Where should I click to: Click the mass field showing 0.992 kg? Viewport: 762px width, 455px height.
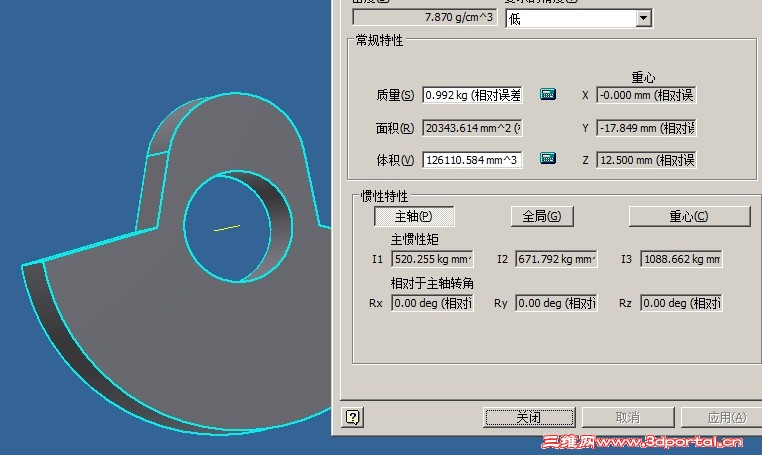pos(472,95)
